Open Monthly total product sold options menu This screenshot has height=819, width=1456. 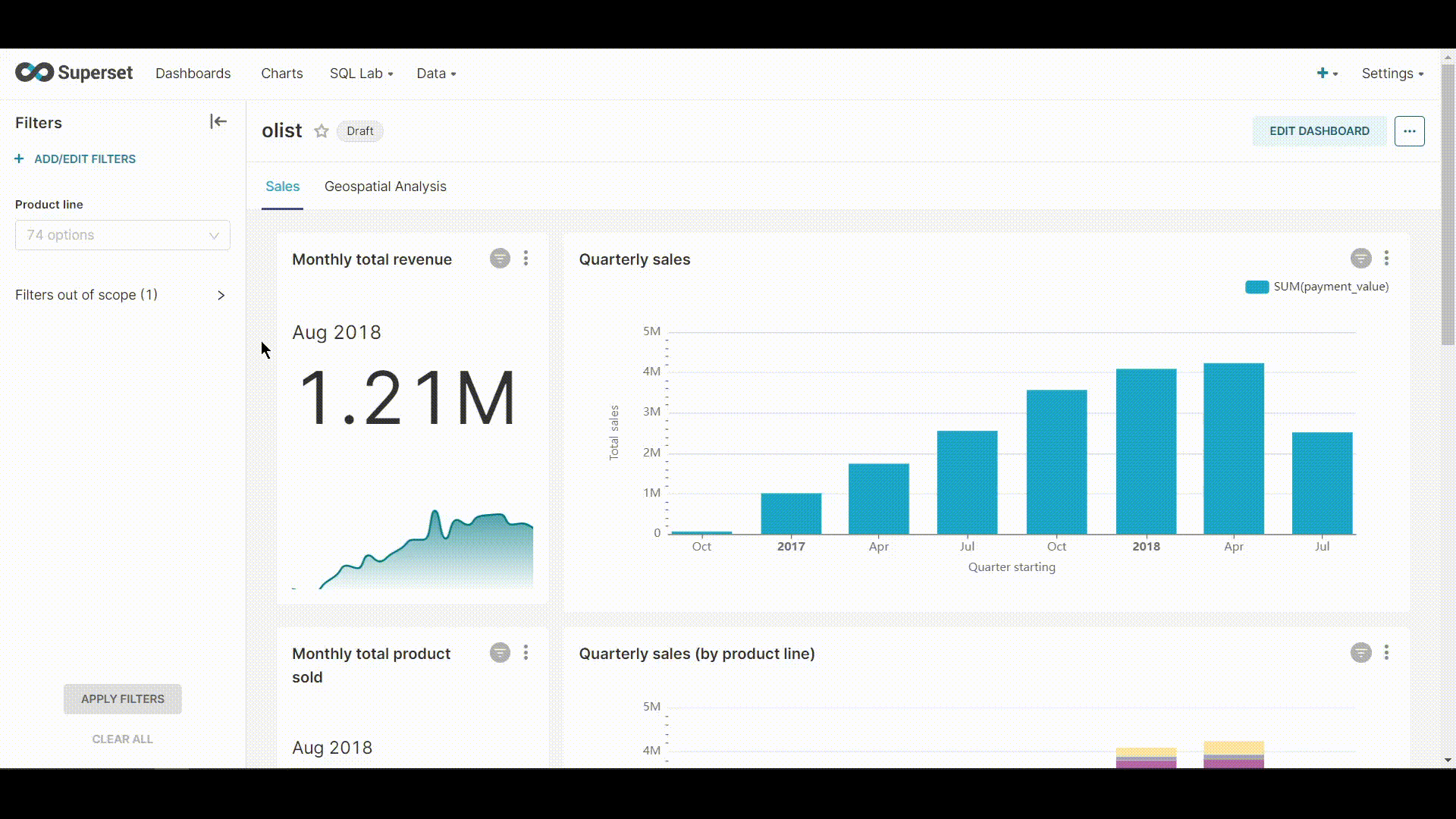coord(526,653)
